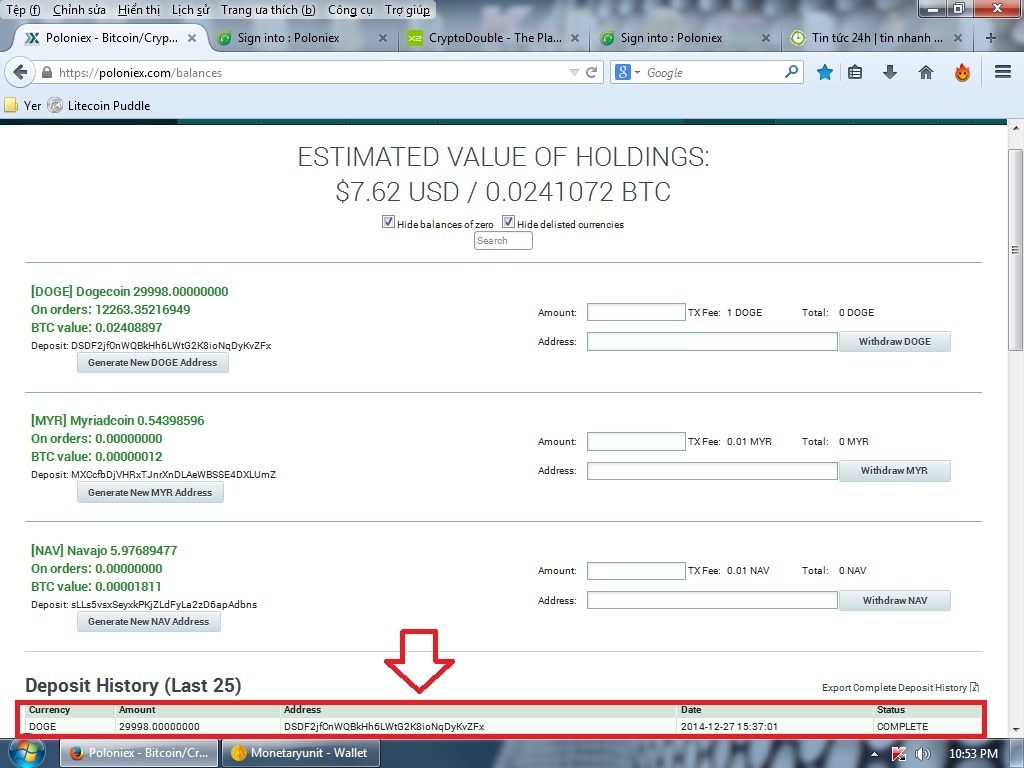Open Poloniex Firefox taskbar item

(x=140, y=753)
